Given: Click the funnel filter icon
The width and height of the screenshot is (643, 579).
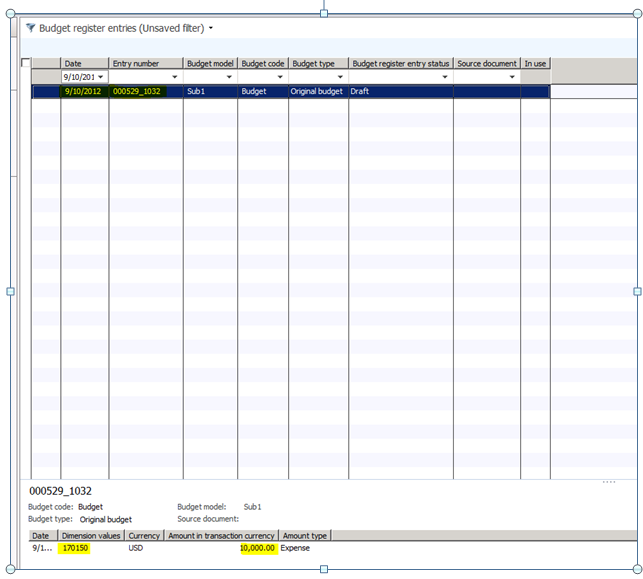Looking at the screenshot, I should 30,28.
